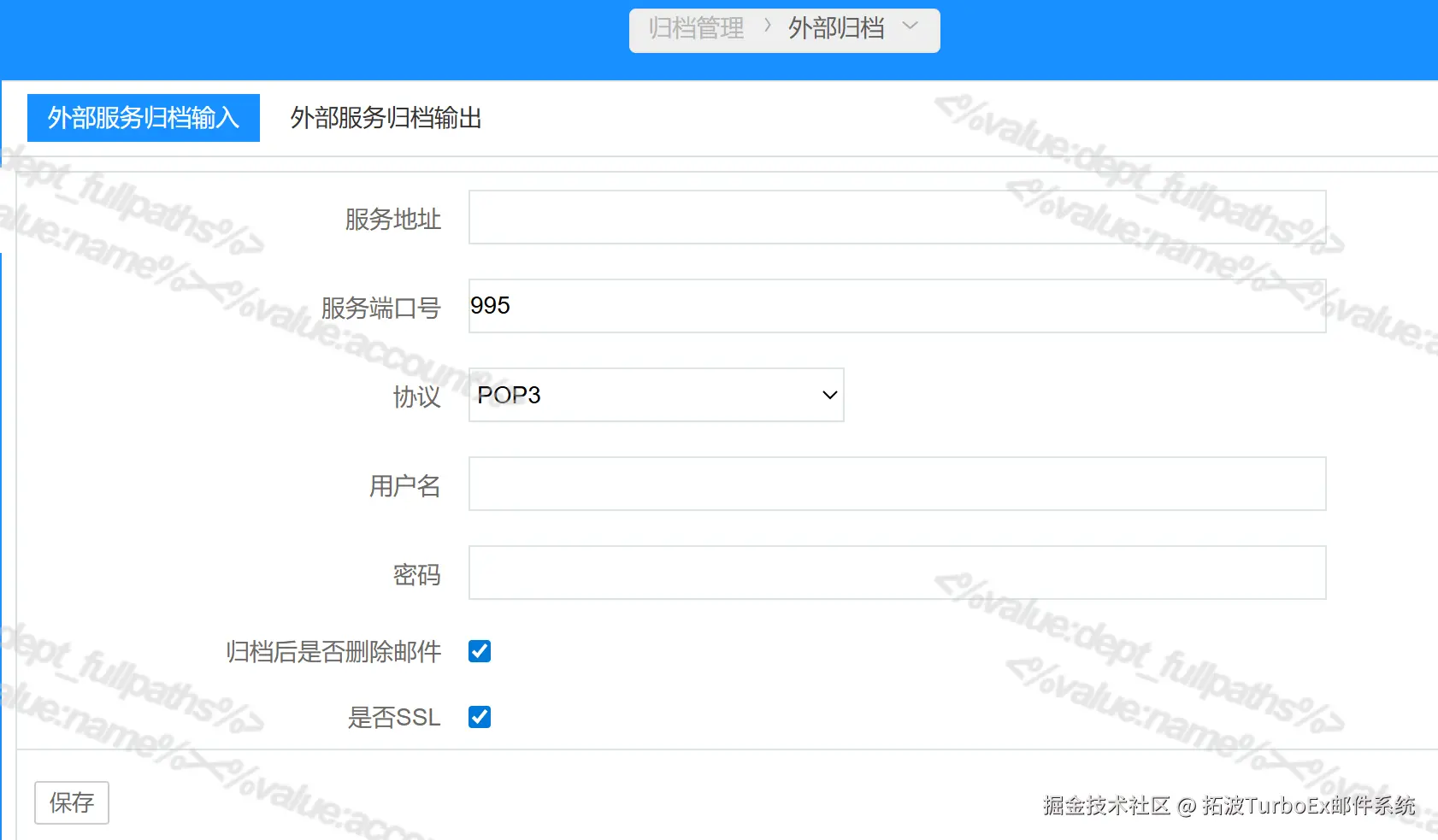Viewport: 1438px width, 840px height.
Task: Click into the 密码 password field
Action: tap(896, 572)
